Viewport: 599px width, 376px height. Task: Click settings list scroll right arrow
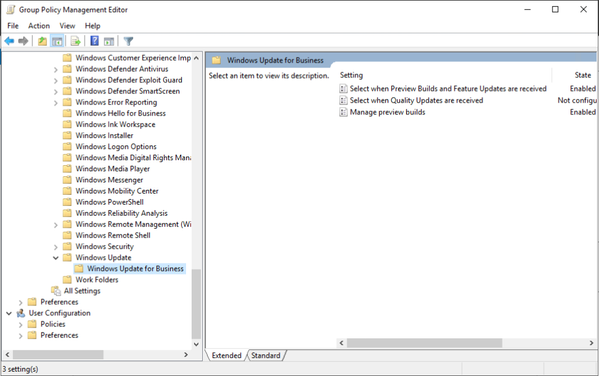[x=591, y=343]
